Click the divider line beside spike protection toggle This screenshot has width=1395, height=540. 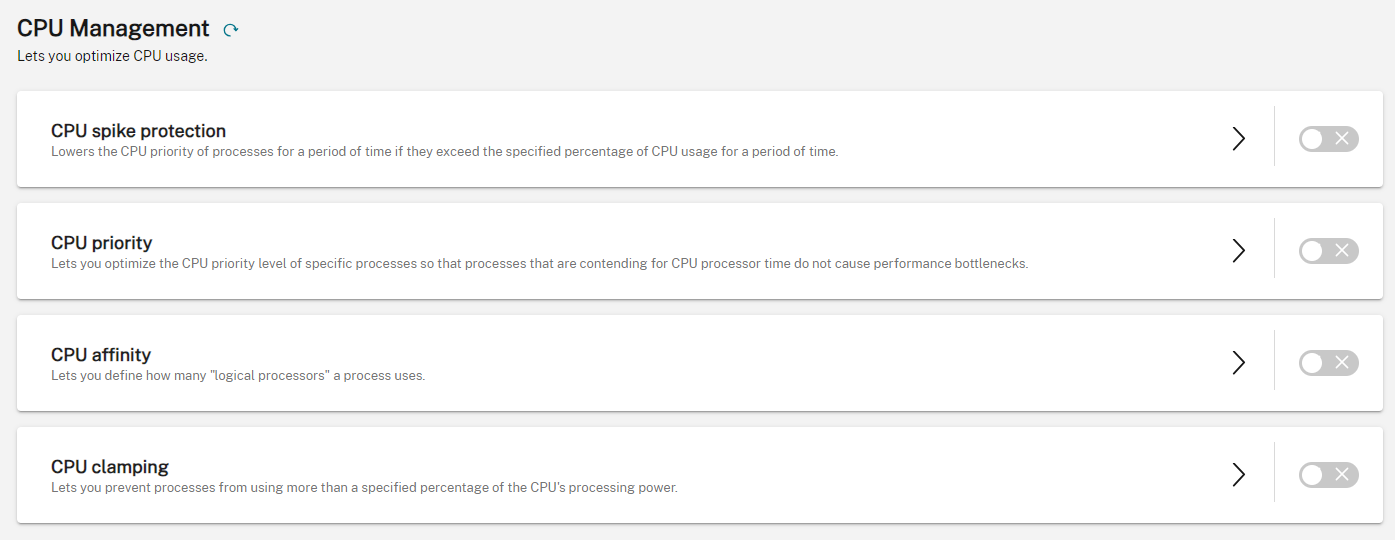click(x=1274, y=136)
